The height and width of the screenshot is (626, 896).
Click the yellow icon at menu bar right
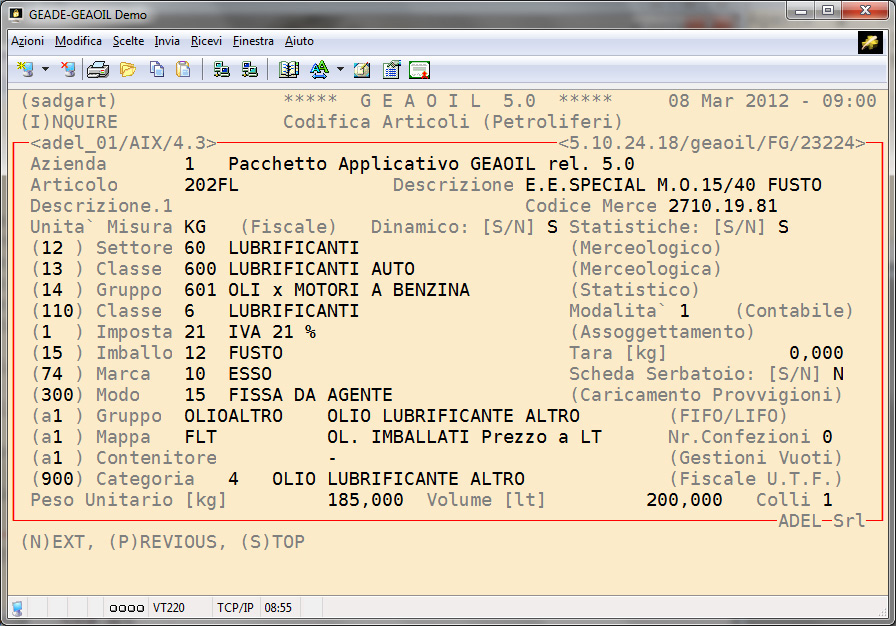click(869, 42)
